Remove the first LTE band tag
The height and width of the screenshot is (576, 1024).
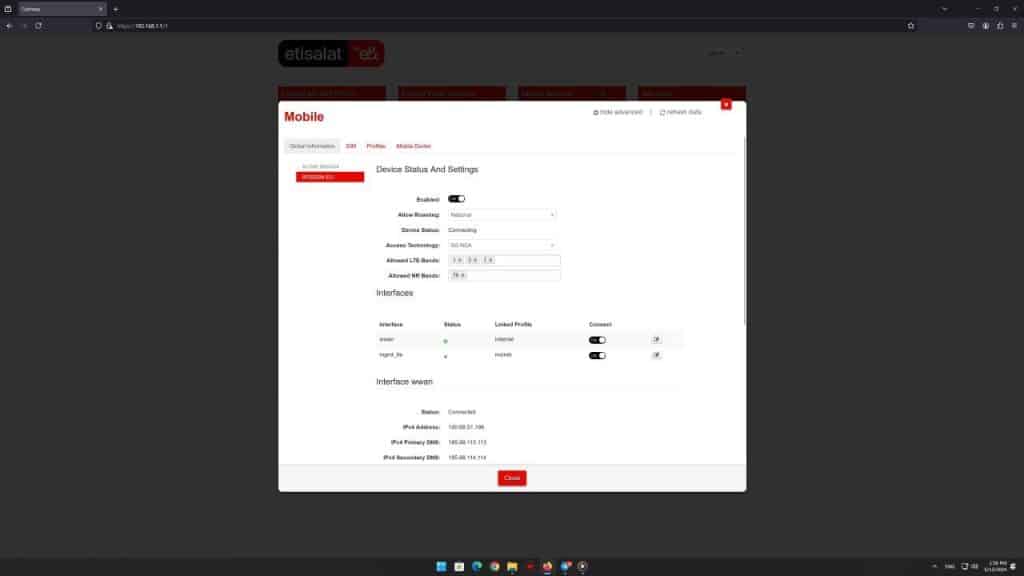(460, 261)
